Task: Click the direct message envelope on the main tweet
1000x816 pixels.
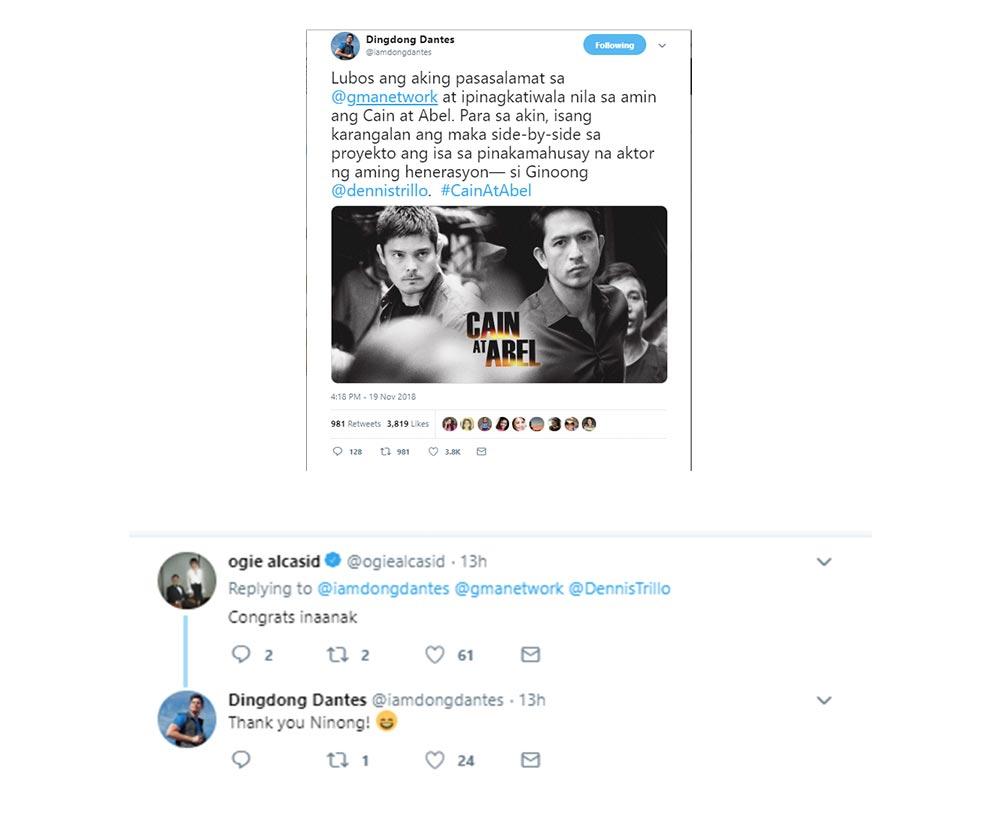Action: [x=481, y=452]
